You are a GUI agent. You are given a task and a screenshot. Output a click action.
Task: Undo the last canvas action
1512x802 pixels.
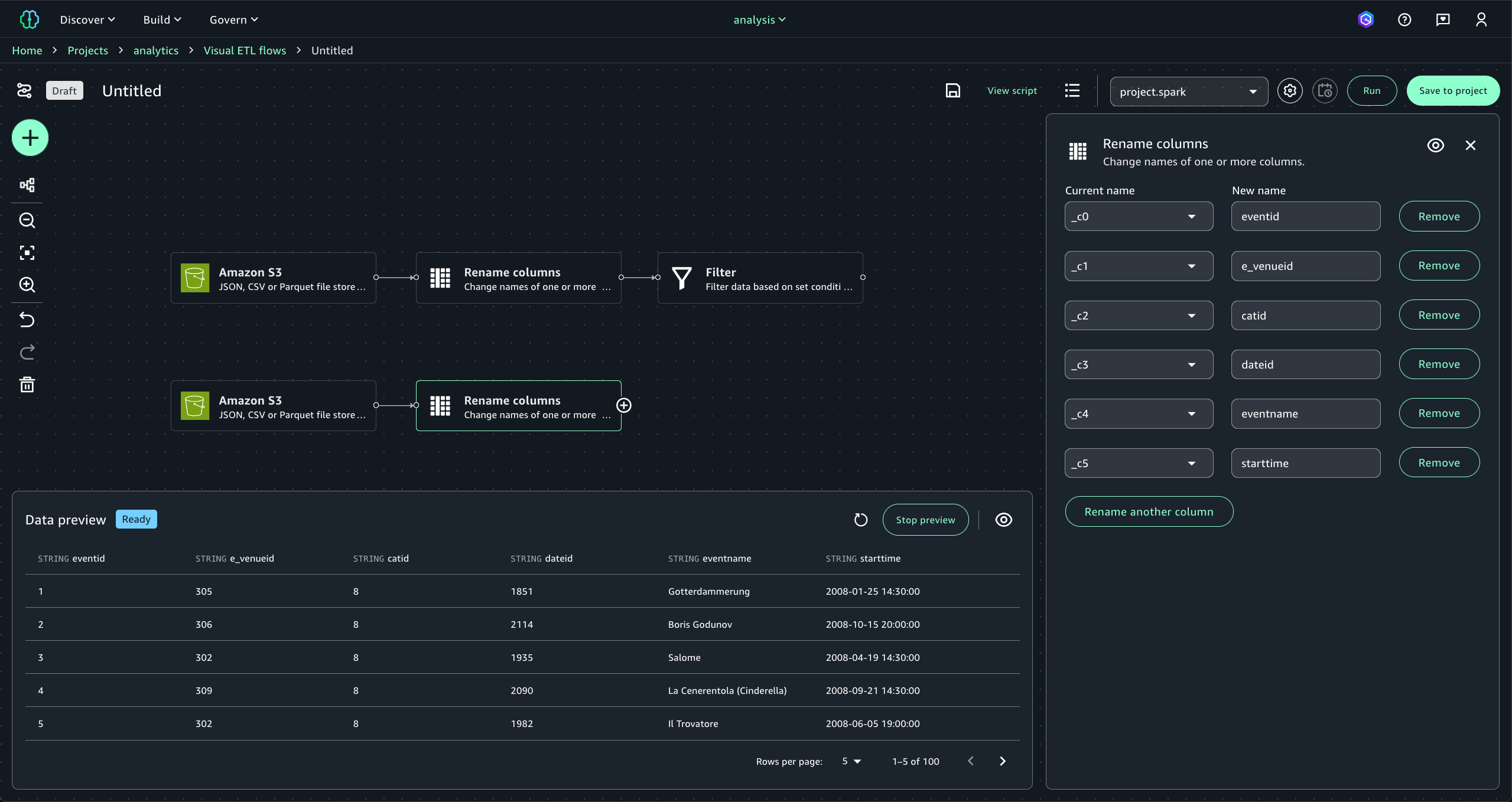[27, 320]
